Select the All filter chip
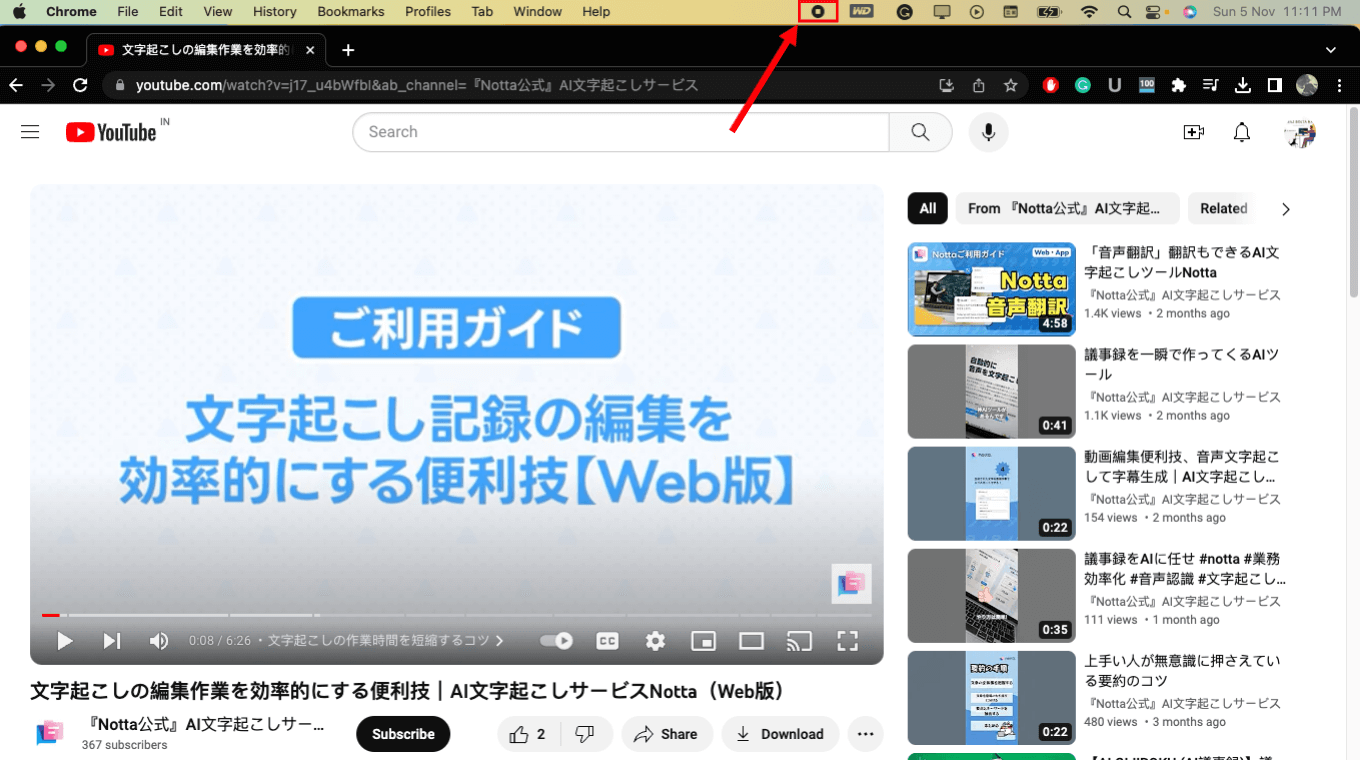Viewport: 1360px width, 760px height. (928, 208)
